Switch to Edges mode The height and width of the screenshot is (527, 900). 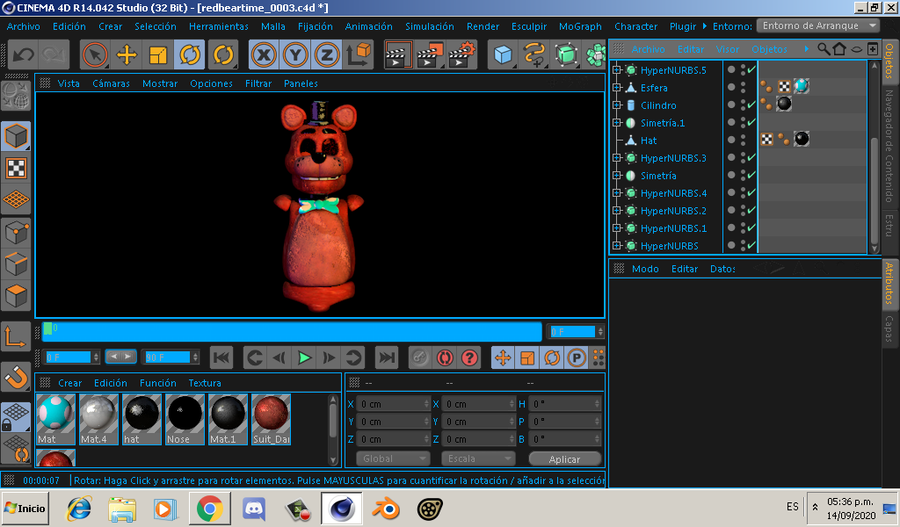[x=16, y=264]
